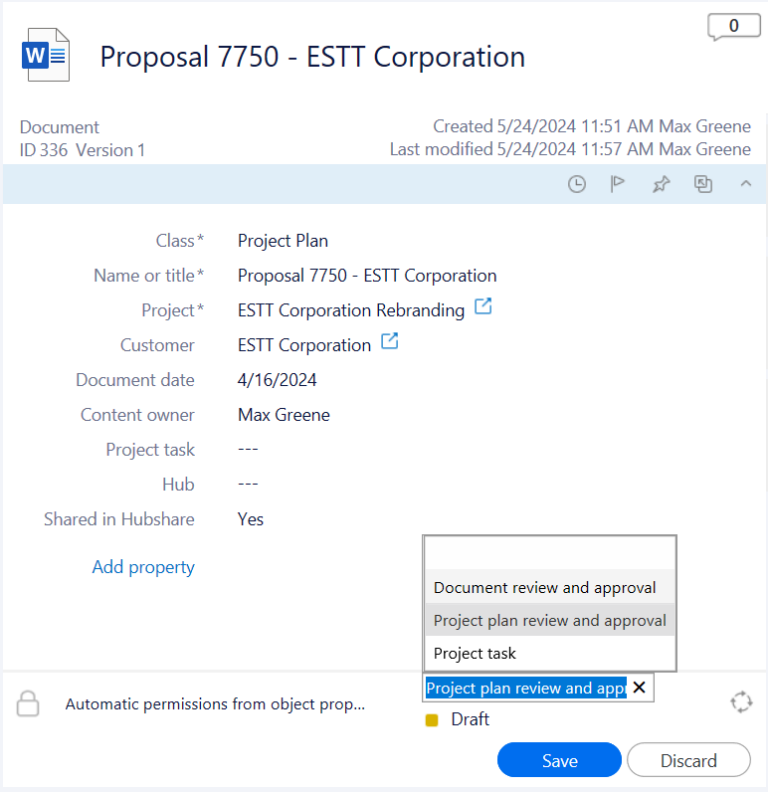Save the document metadata
768x792 pixels.
559,761
